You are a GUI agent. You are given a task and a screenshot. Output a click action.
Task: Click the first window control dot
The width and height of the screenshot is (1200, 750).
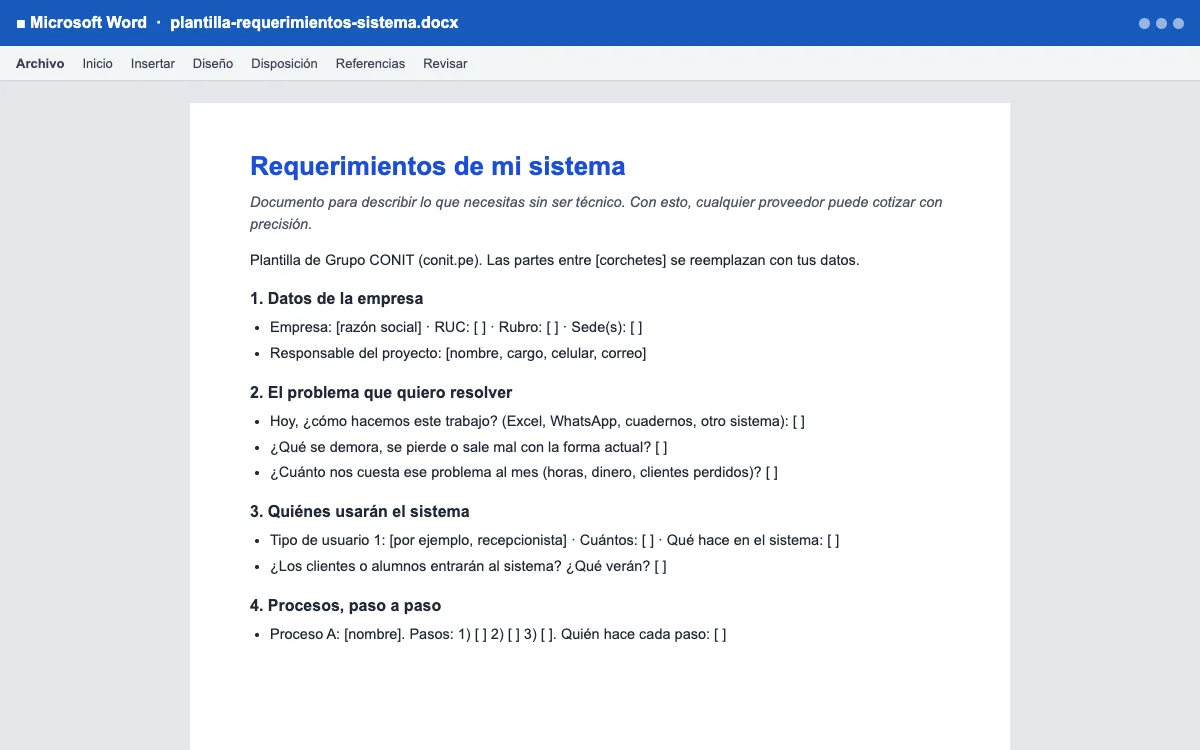[1145, 23]
